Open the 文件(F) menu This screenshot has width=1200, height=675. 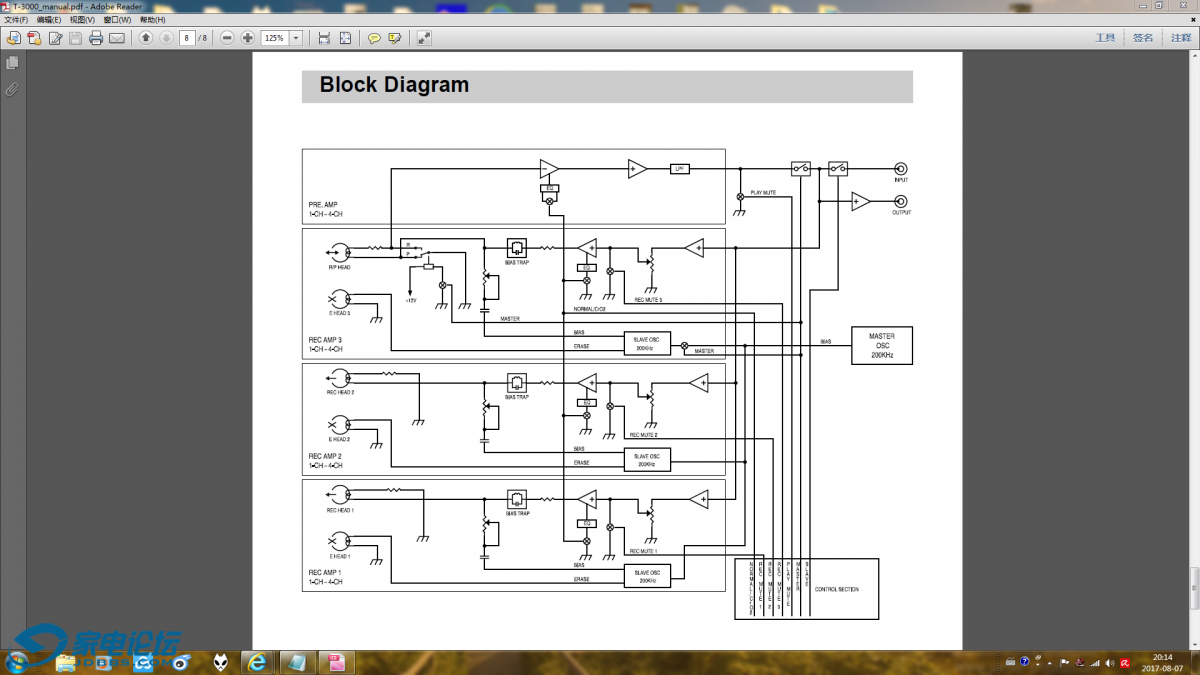17,20
